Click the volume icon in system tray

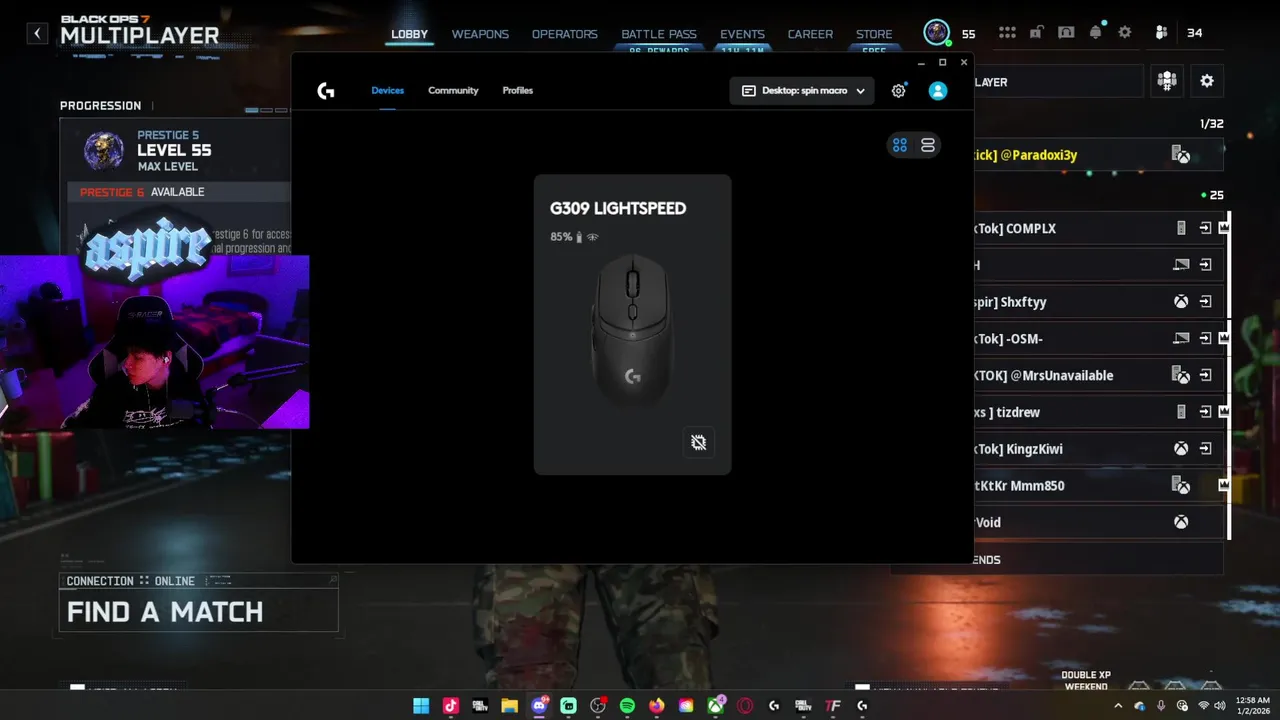[x=1221, y=706]
